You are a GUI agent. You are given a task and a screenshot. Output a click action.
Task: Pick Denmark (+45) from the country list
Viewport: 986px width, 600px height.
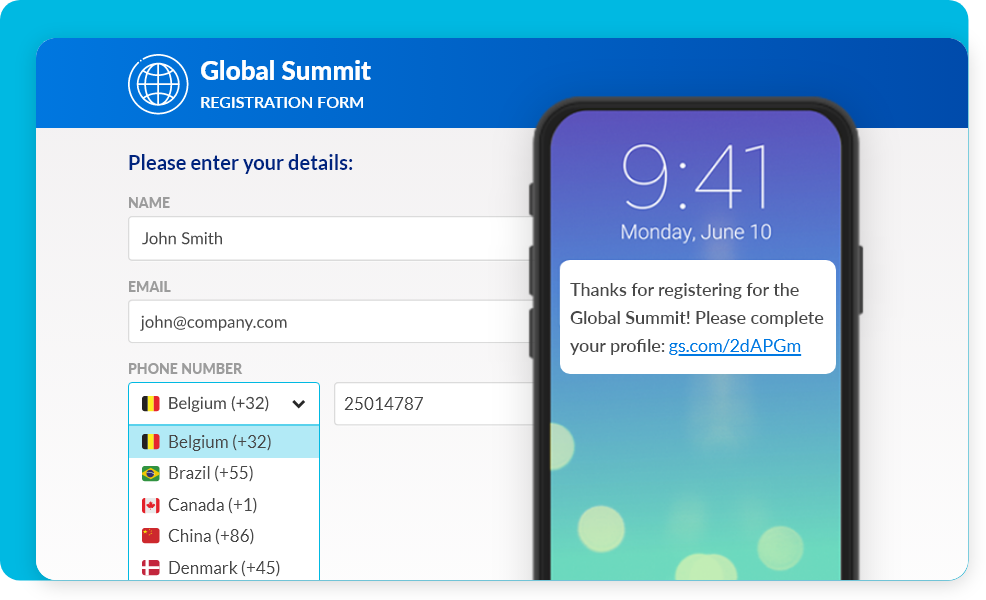click(224, 567)
